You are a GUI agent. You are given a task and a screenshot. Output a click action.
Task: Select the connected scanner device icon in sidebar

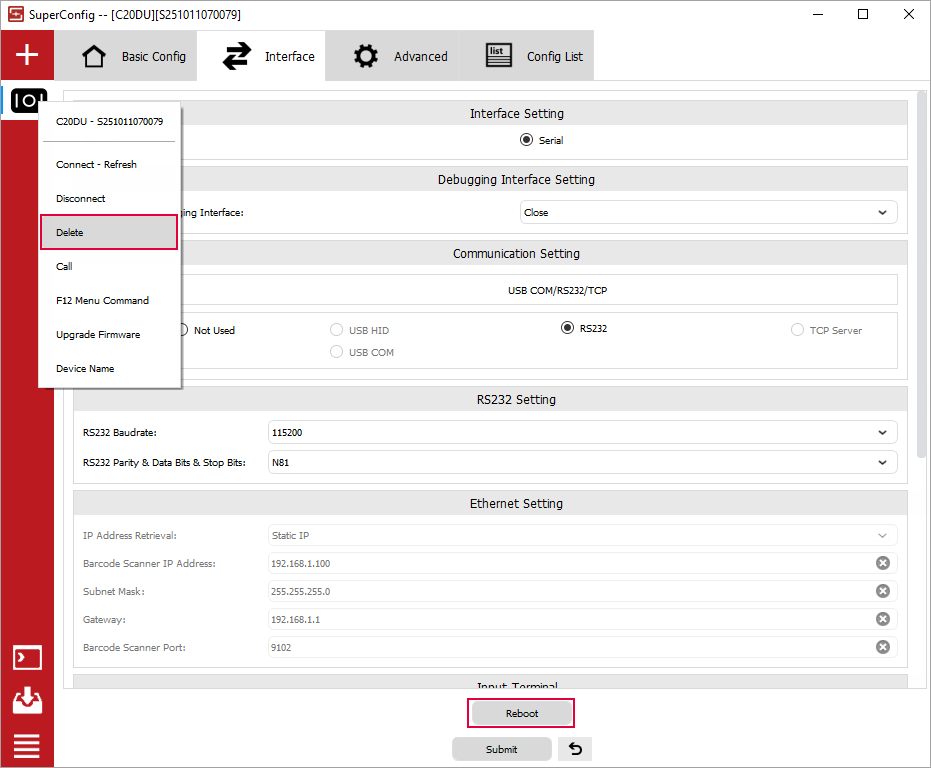coord(27,101)
